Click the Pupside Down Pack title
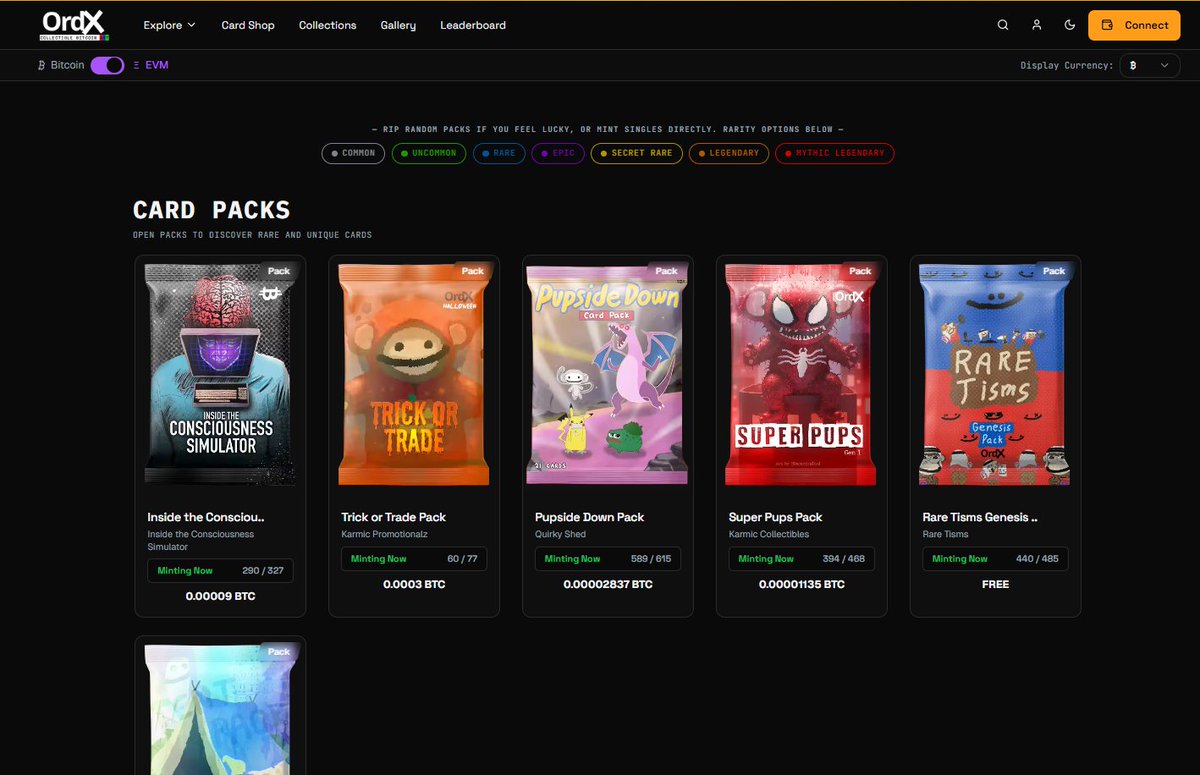This screenshot has height=775, width=1200. pyautogui.click(x=589, y=517)
